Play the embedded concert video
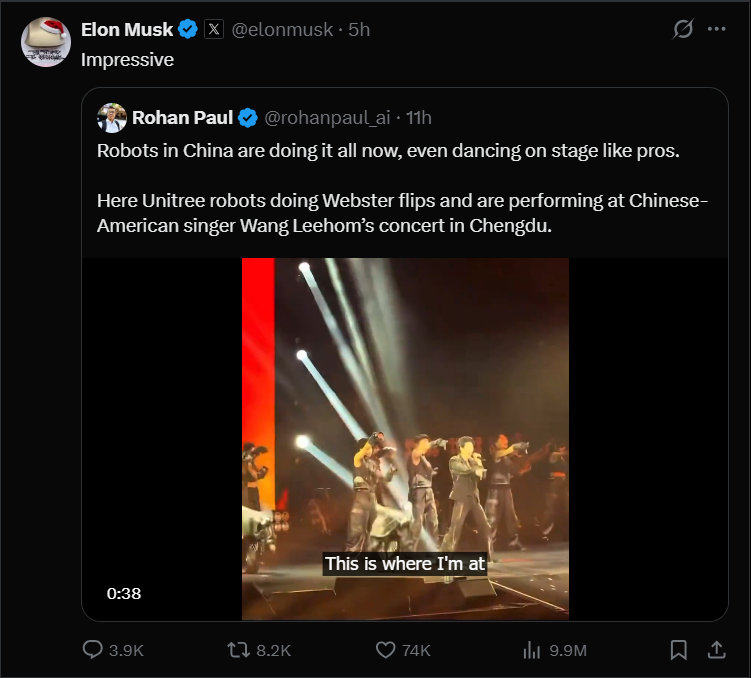The height and width of the screenshot is (678, 751). 405,438
